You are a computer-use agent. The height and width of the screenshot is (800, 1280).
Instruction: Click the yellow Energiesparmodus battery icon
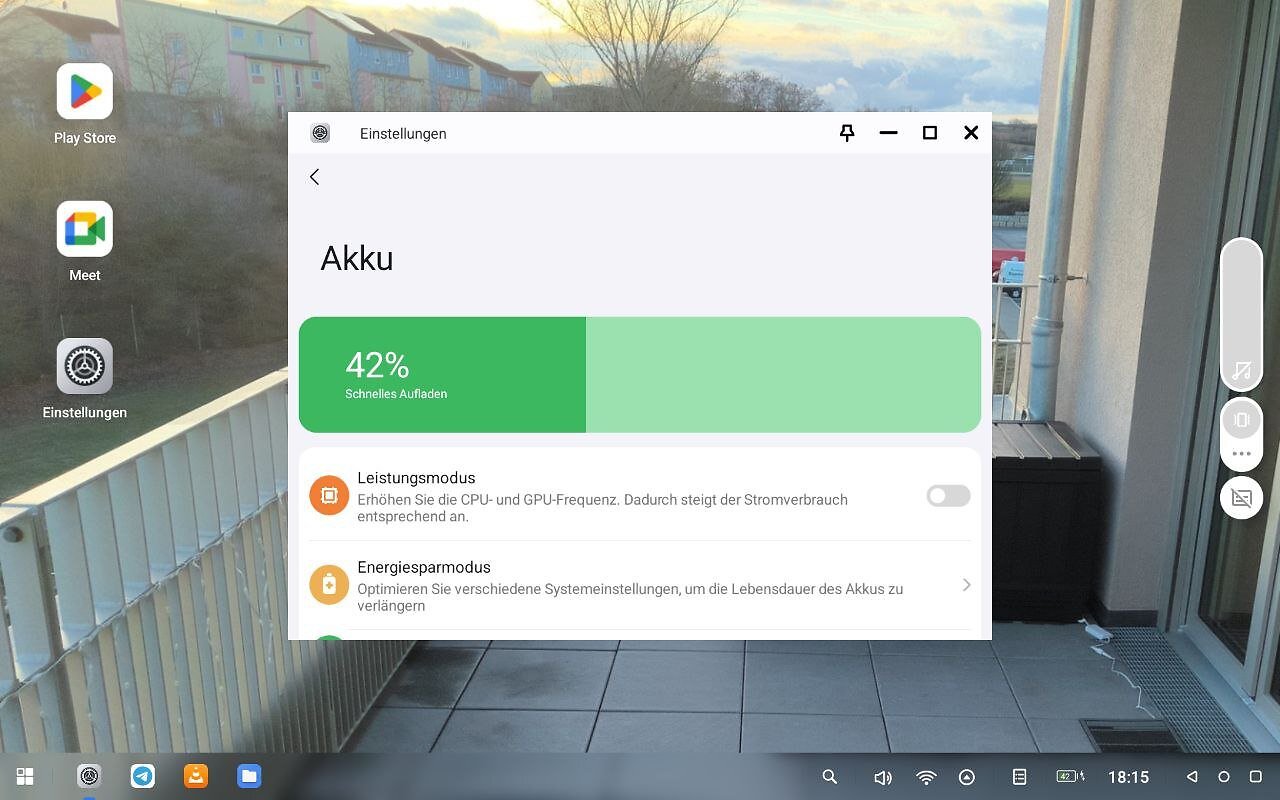(x=329, y=585)
